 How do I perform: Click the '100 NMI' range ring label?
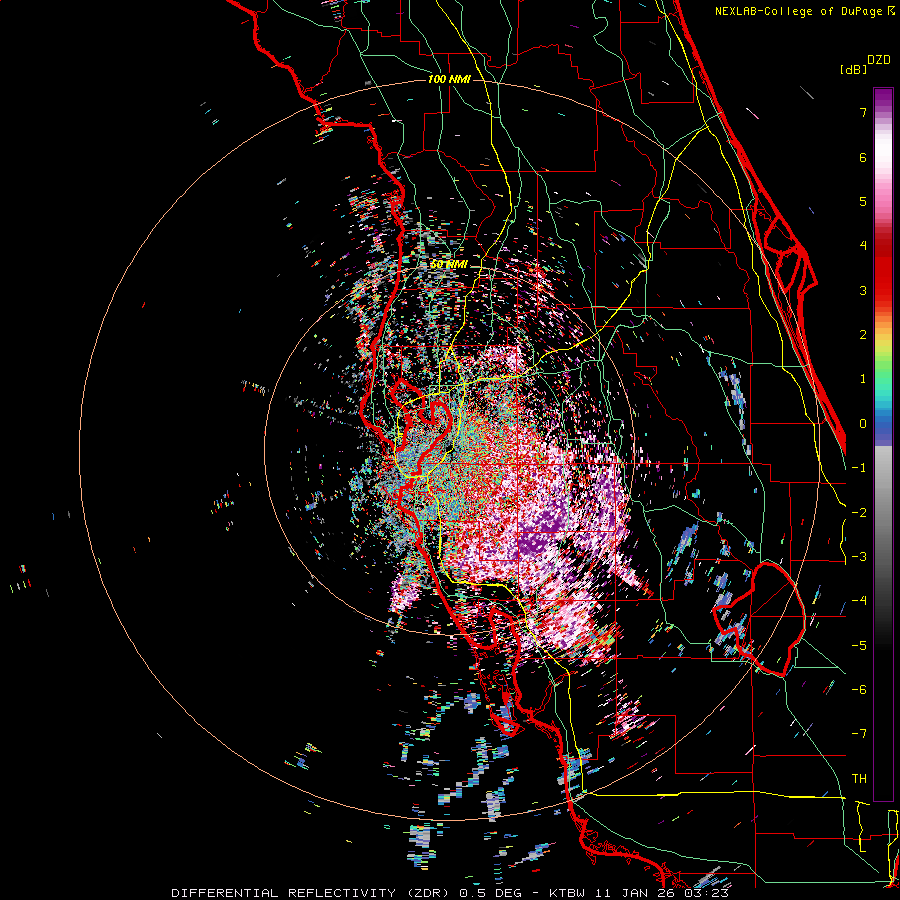click(x=449, y=79)
